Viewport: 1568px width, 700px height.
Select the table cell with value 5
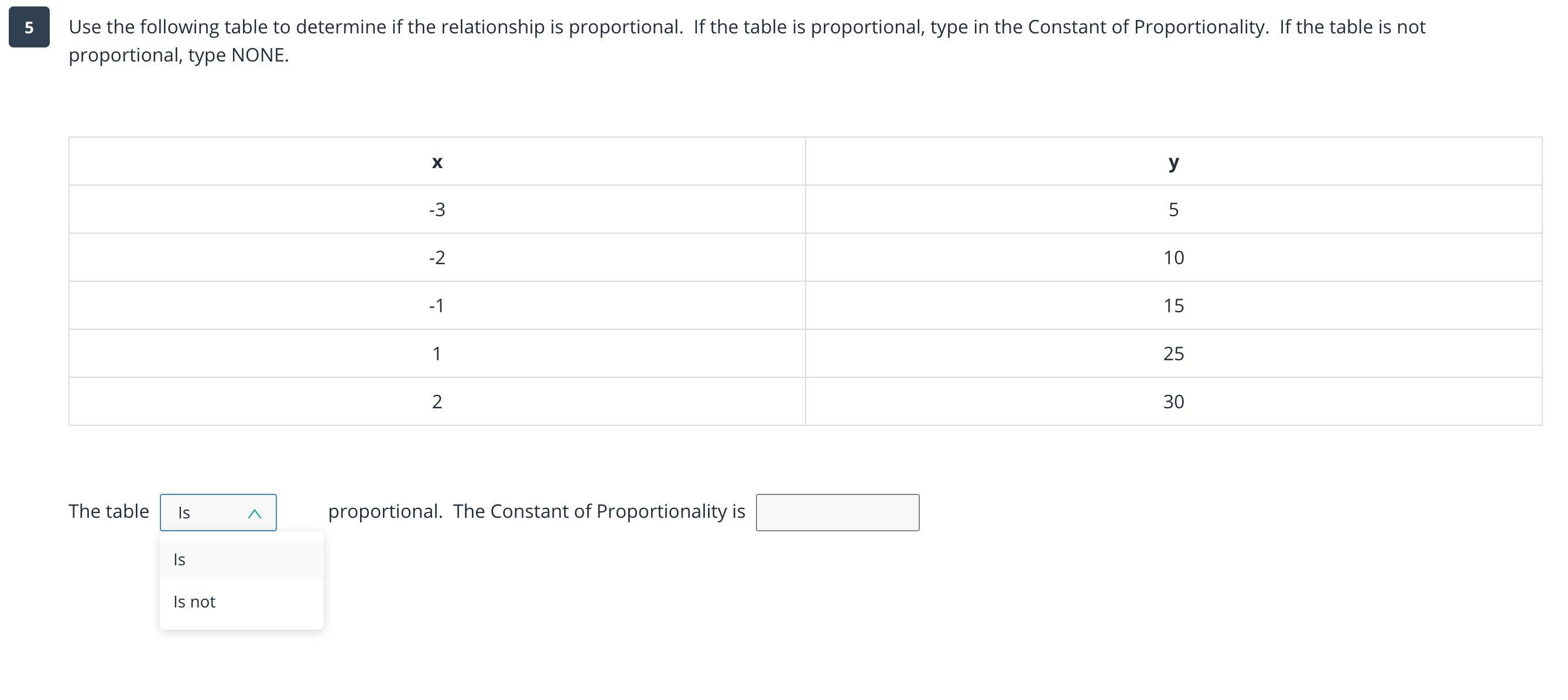coord(1173,210)
